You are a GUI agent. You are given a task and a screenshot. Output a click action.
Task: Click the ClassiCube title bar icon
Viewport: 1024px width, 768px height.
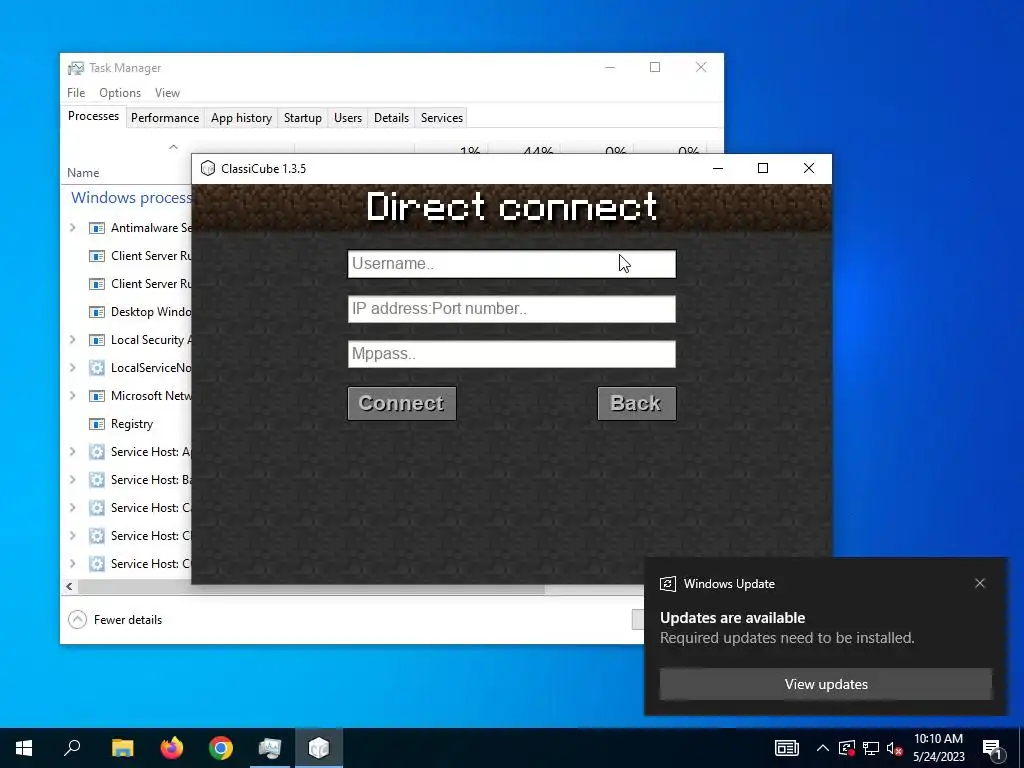pos(208,168)
